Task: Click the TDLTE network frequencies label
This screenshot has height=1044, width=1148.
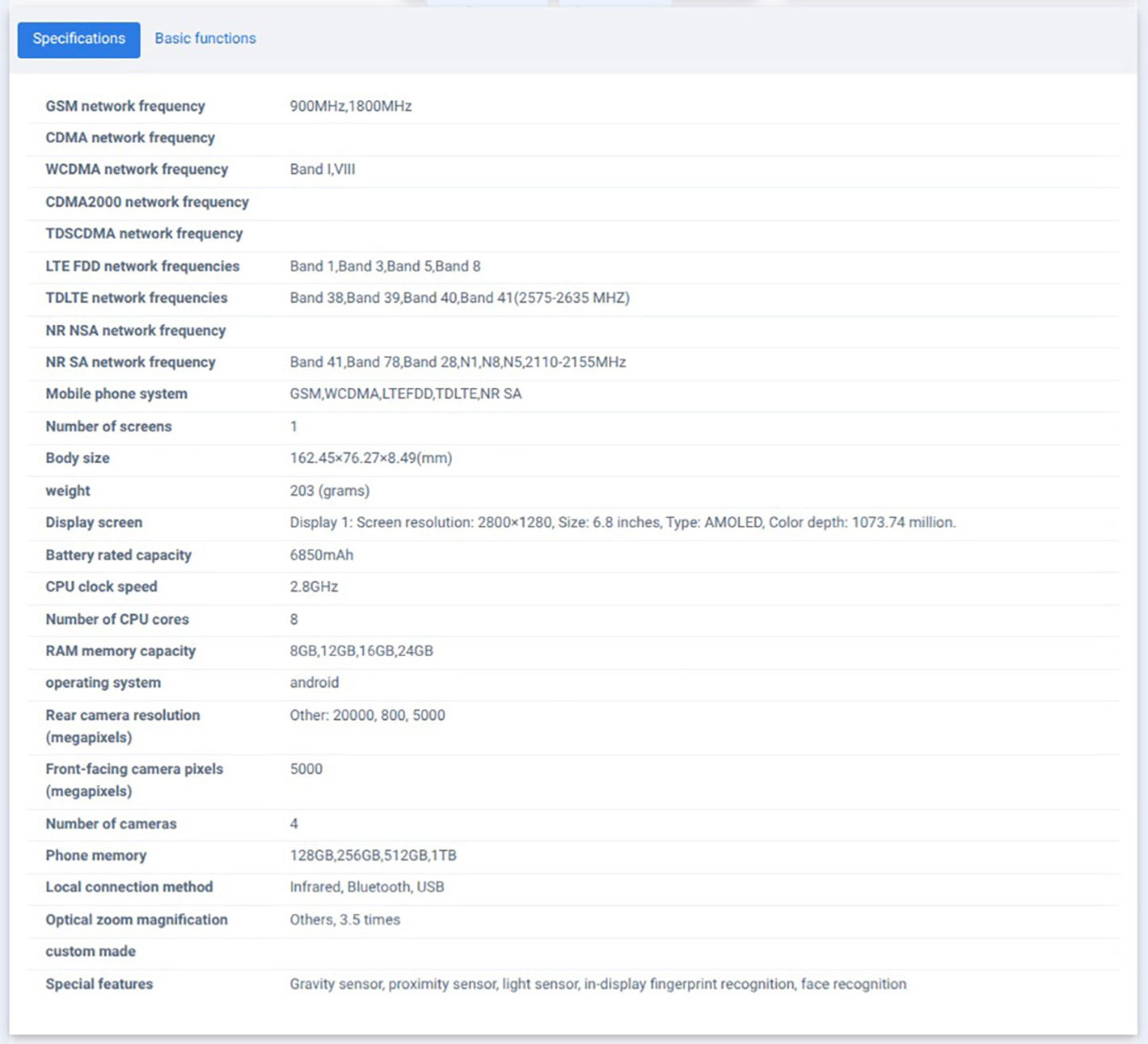Action: 136,297
